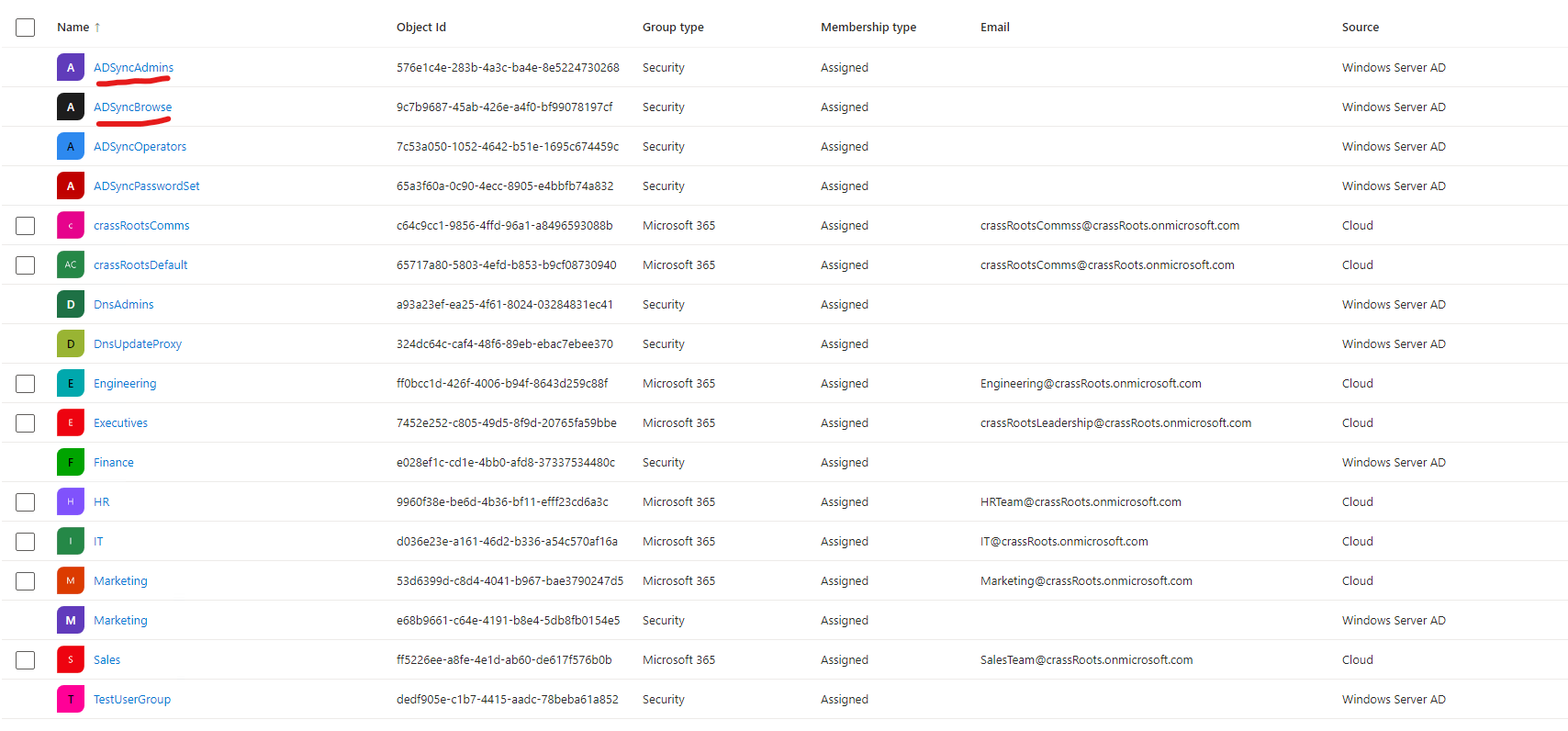Click the Source column header
The height and width of the screenshot is (731, 1568).
(1360, 28)
